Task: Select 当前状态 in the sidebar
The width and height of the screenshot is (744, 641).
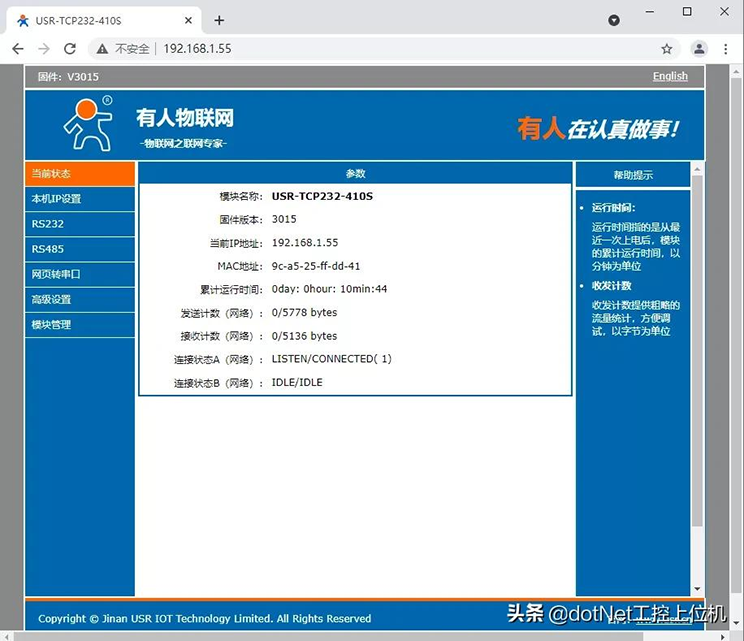Action: point(80,174)
